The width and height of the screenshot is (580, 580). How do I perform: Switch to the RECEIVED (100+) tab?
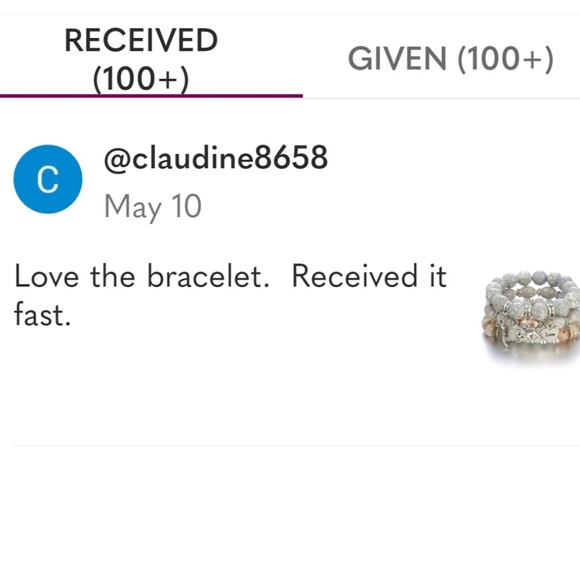click(x=141, y=59)
